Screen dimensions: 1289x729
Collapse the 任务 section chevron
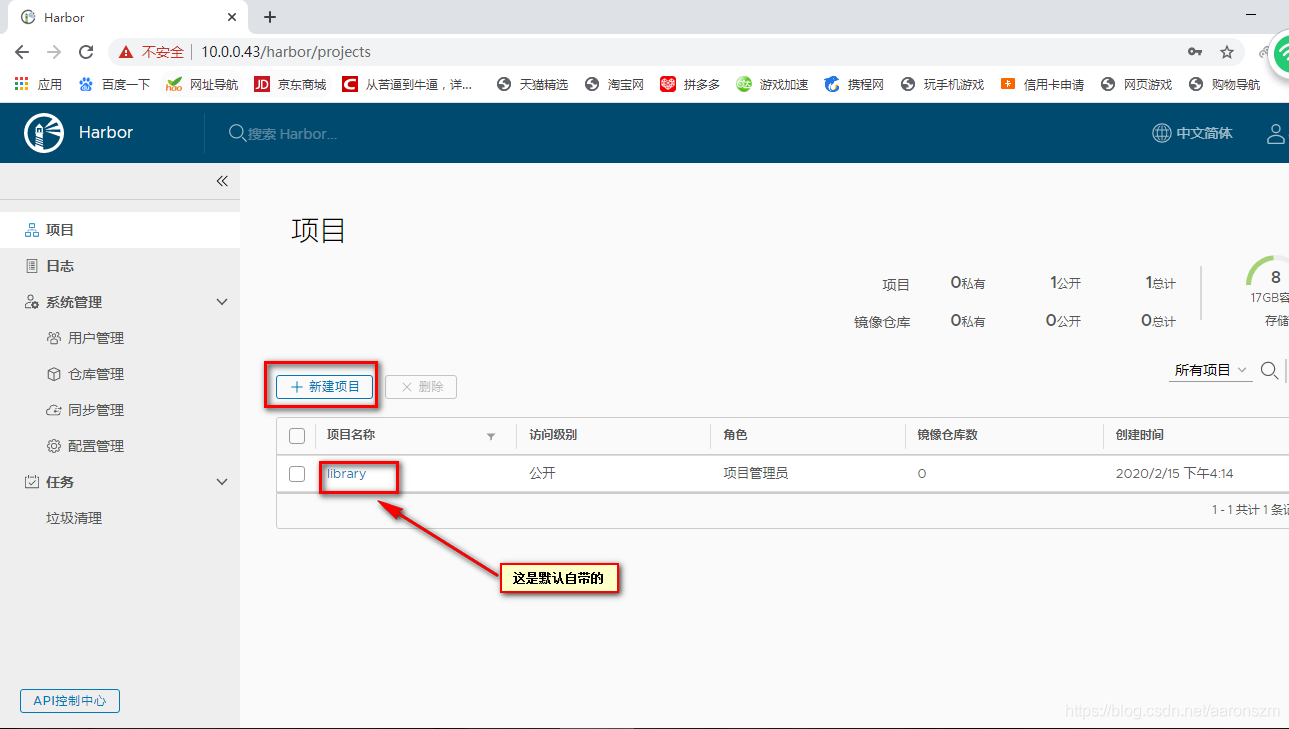pyautogui.click(x=222, y=482)
